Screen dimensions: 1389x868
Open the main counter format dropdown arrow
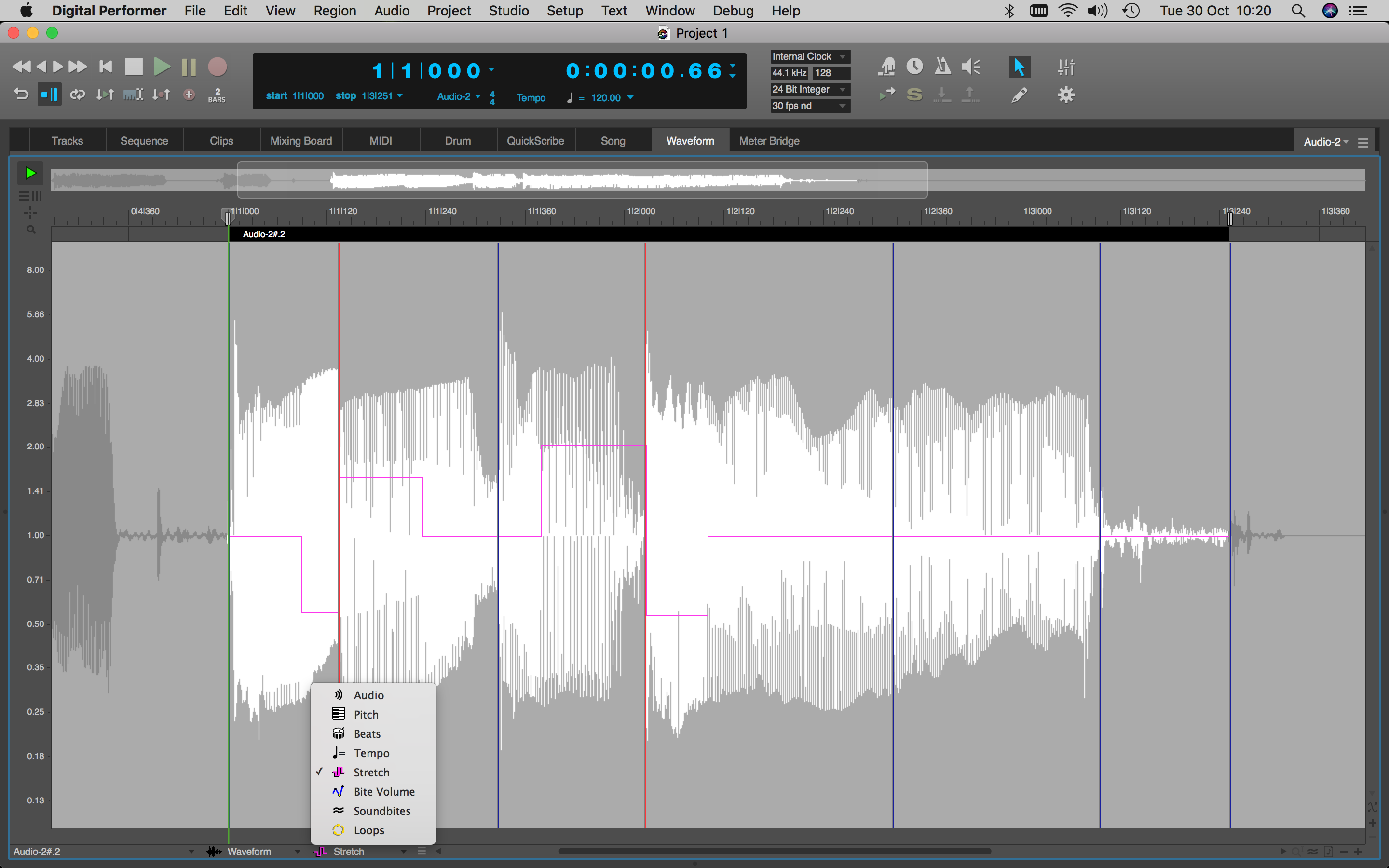point(492,69)
